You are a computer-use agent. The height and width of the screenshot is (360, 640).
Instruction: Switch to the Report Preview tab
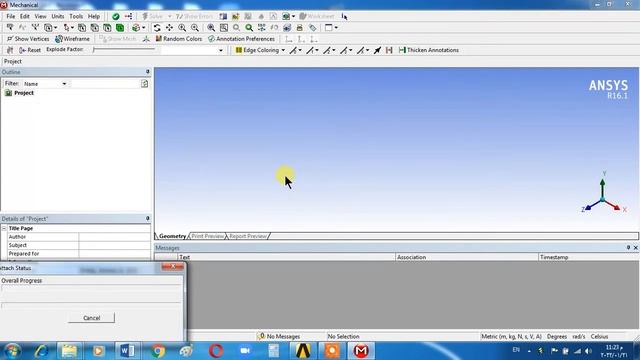coord(247,236)
